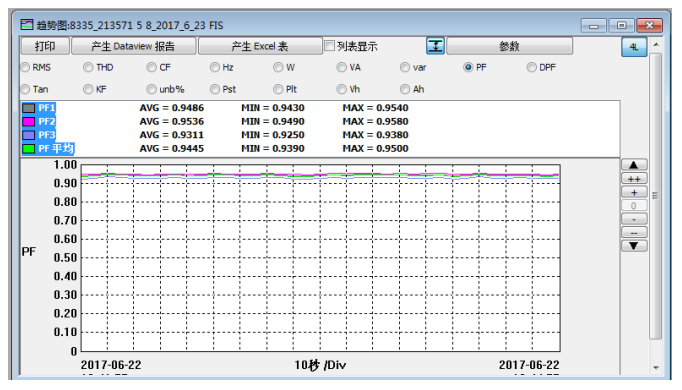
Task: Click the green PF 平均 color swatch
Action: [29, 148]
